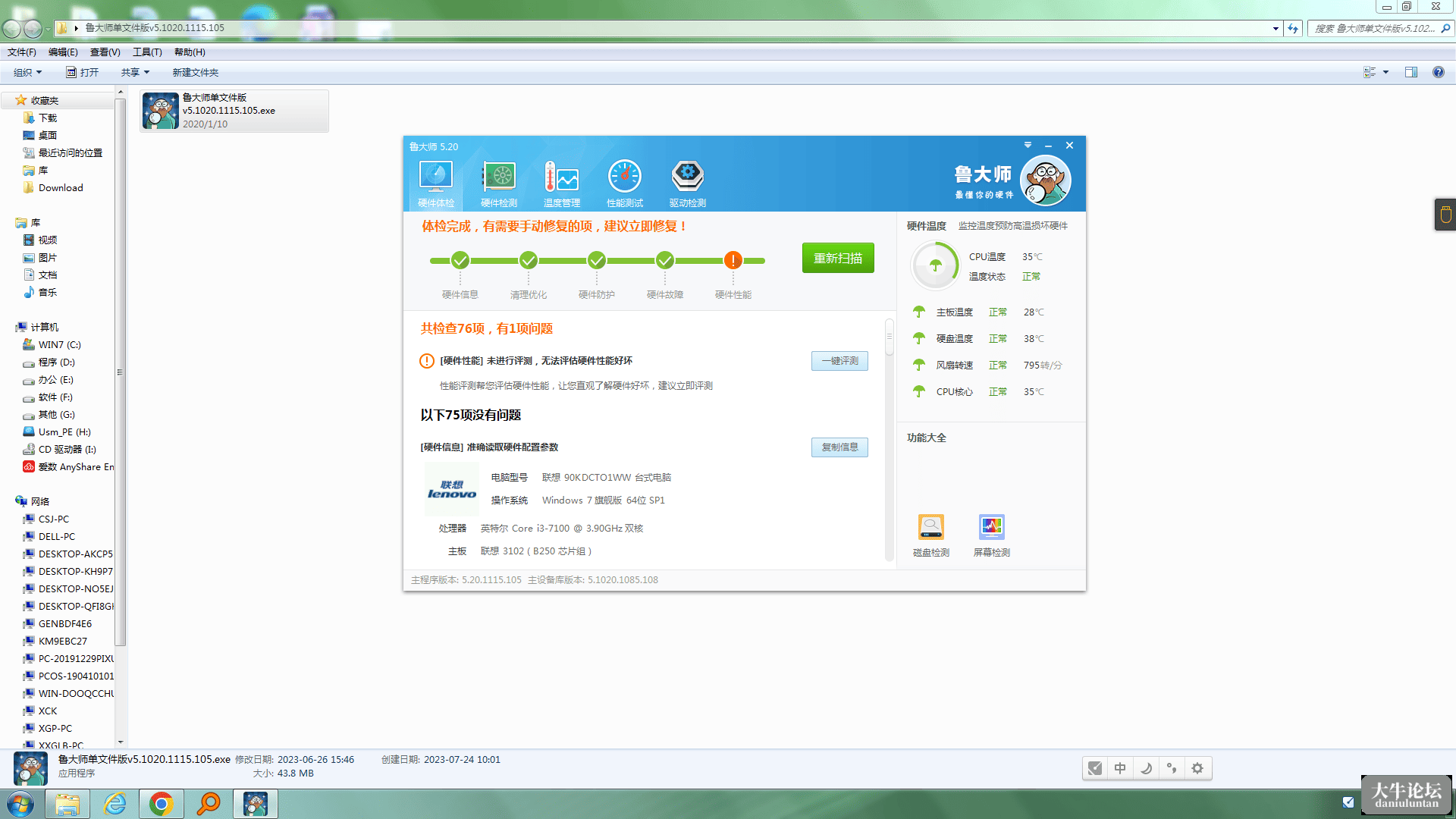Select the 下载 downloads folder

click(x=47, y=118)
